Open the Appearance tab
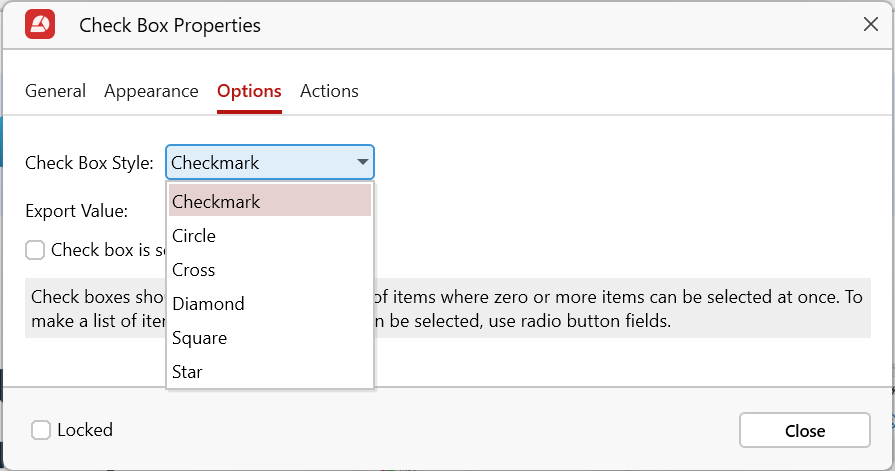Image resolution: width=895 pixels, height=471 pixels. (x=151, y=91)
